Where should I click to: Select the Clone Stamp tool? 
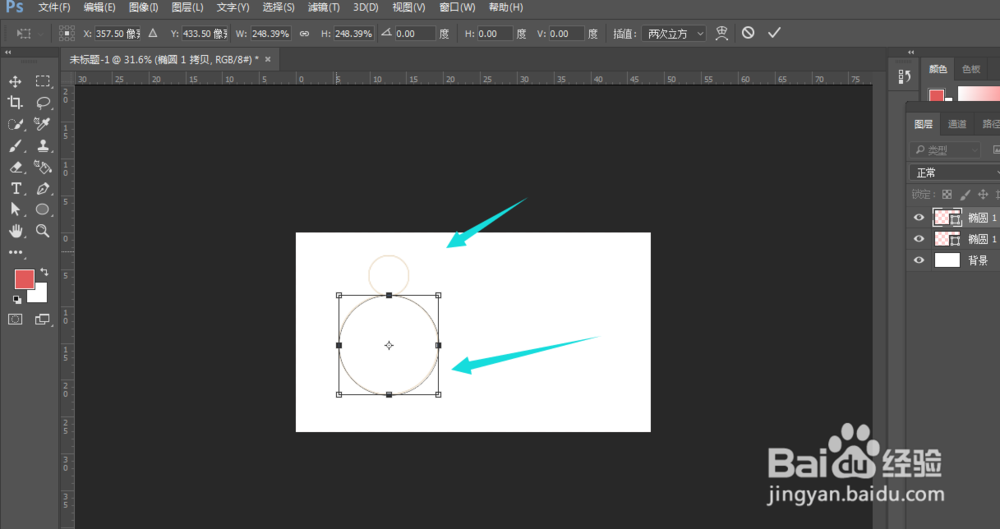click(x=43, y=146)
